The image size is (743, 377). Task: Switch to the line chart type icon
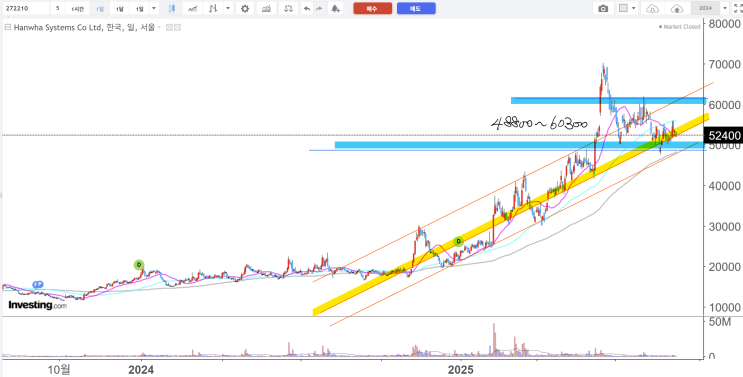pyautogui.click(x=193, y=8)
